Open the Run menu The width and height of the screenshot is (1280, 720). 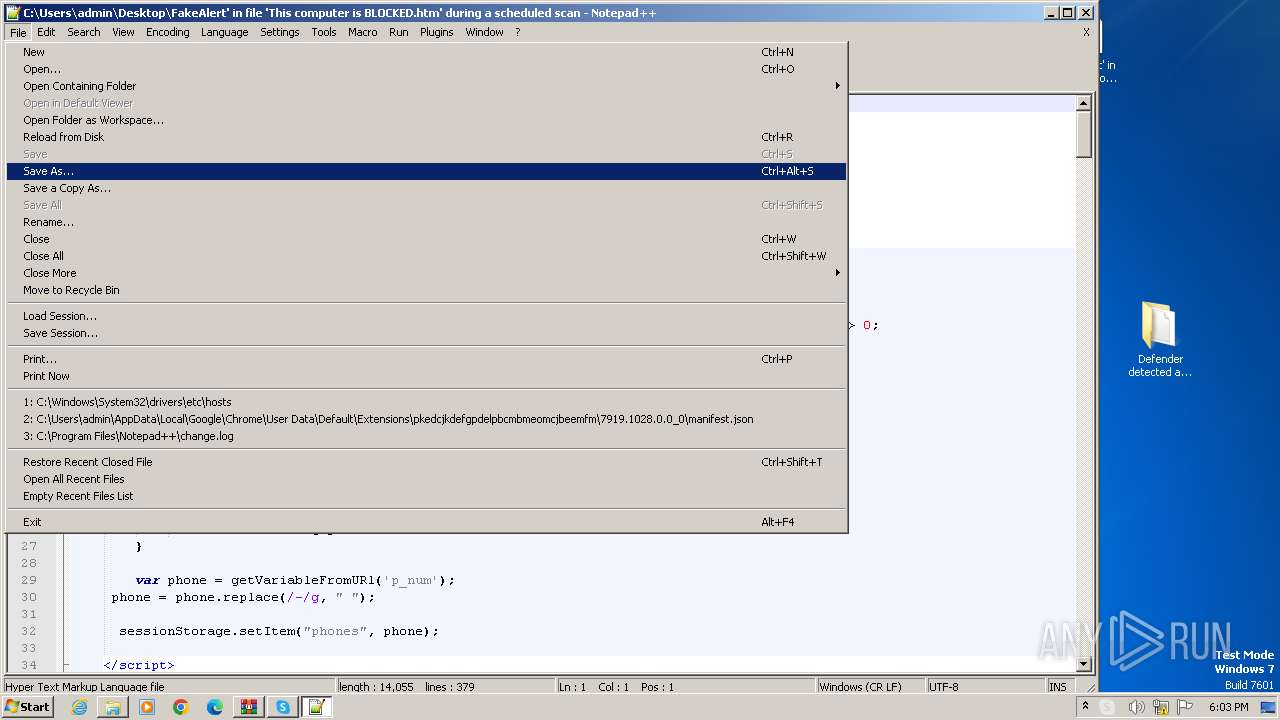398,32
